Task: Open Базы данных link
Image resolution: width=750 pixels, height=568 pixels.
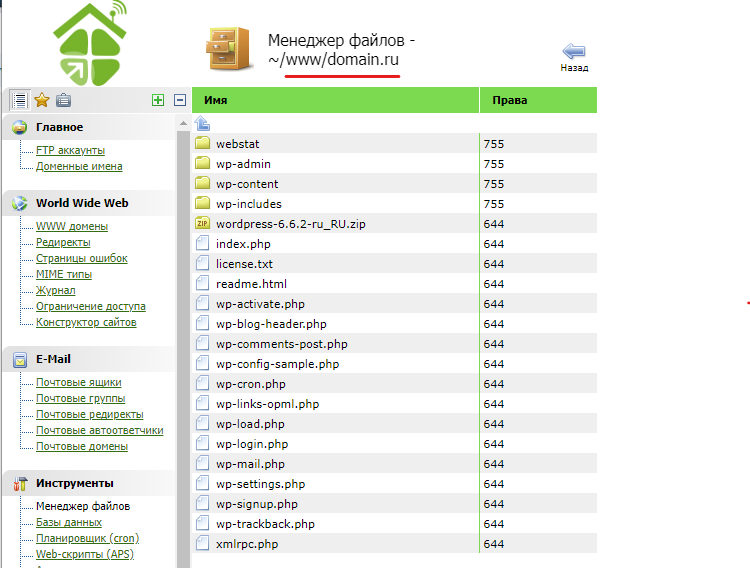Action: click(x=68, y=522)
